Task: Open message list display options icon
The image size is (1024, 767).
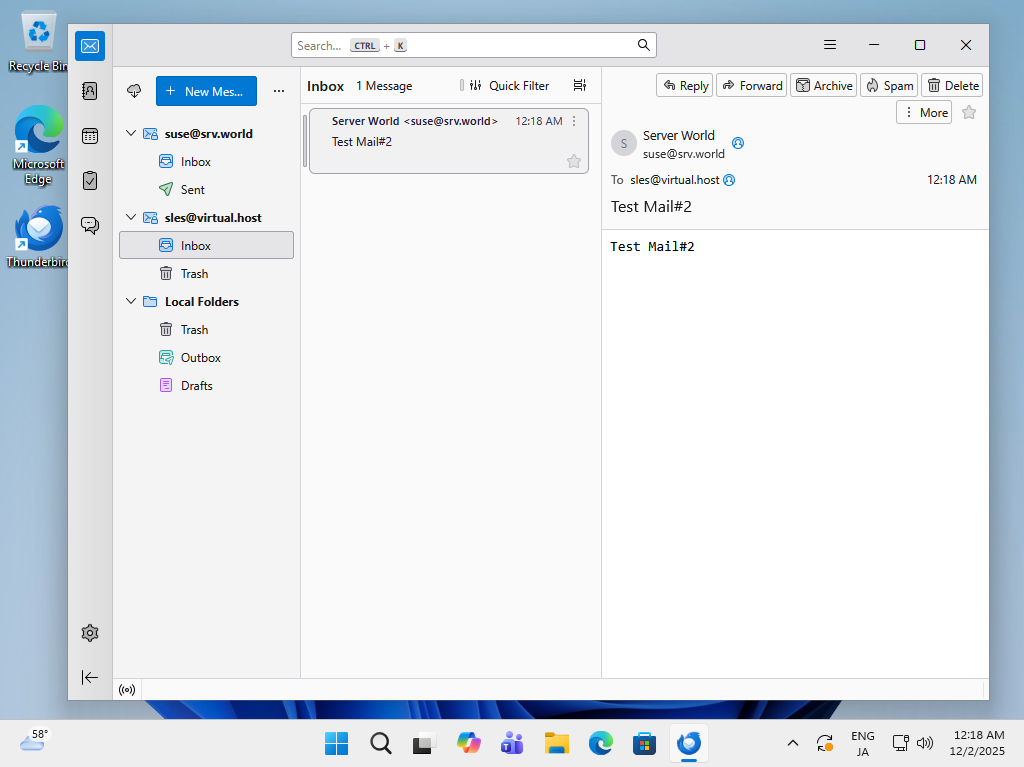Action: [x=580, y=86]
